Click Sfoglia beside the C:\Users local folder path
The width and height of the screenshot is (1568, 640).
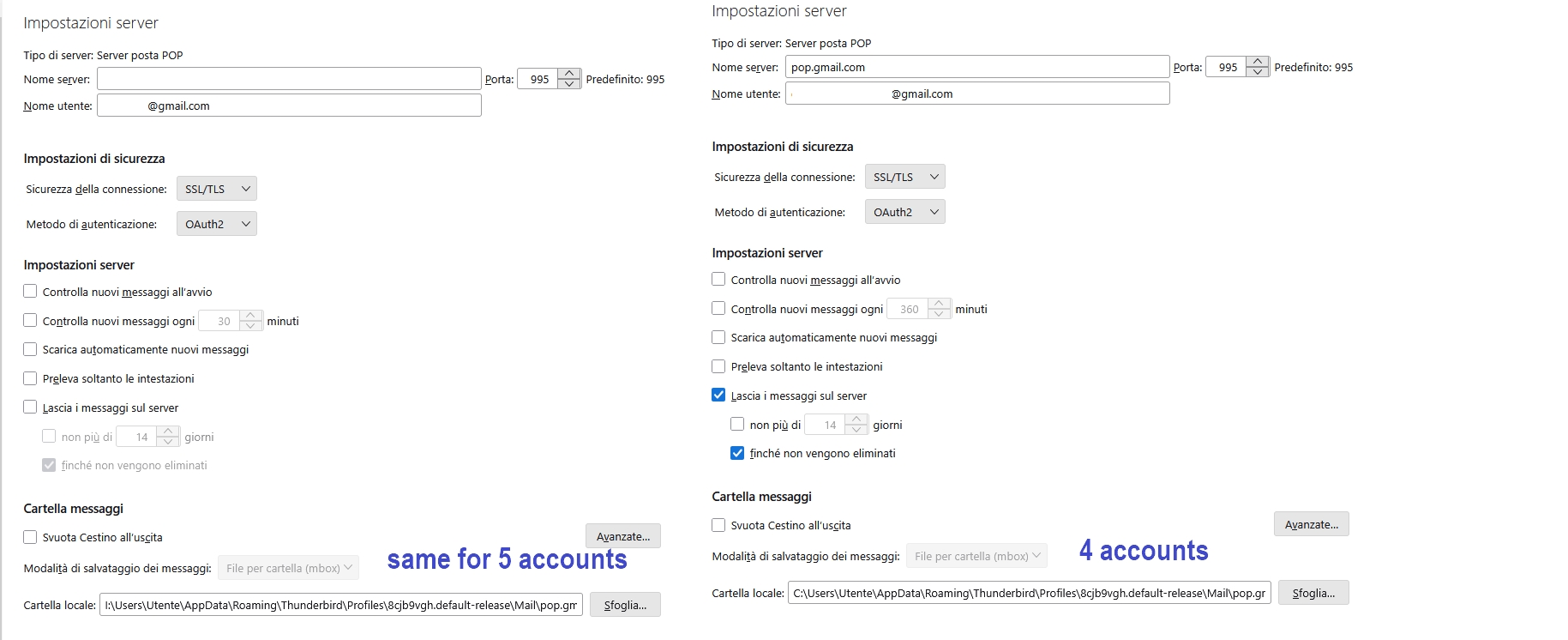[x=1313, y=593]
